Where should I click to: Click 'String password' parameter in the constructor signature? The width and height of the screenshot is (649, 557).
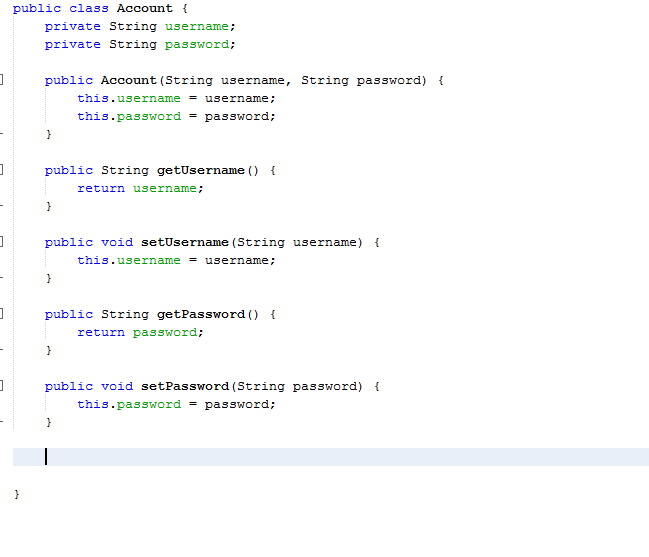(x=363, y=81)
